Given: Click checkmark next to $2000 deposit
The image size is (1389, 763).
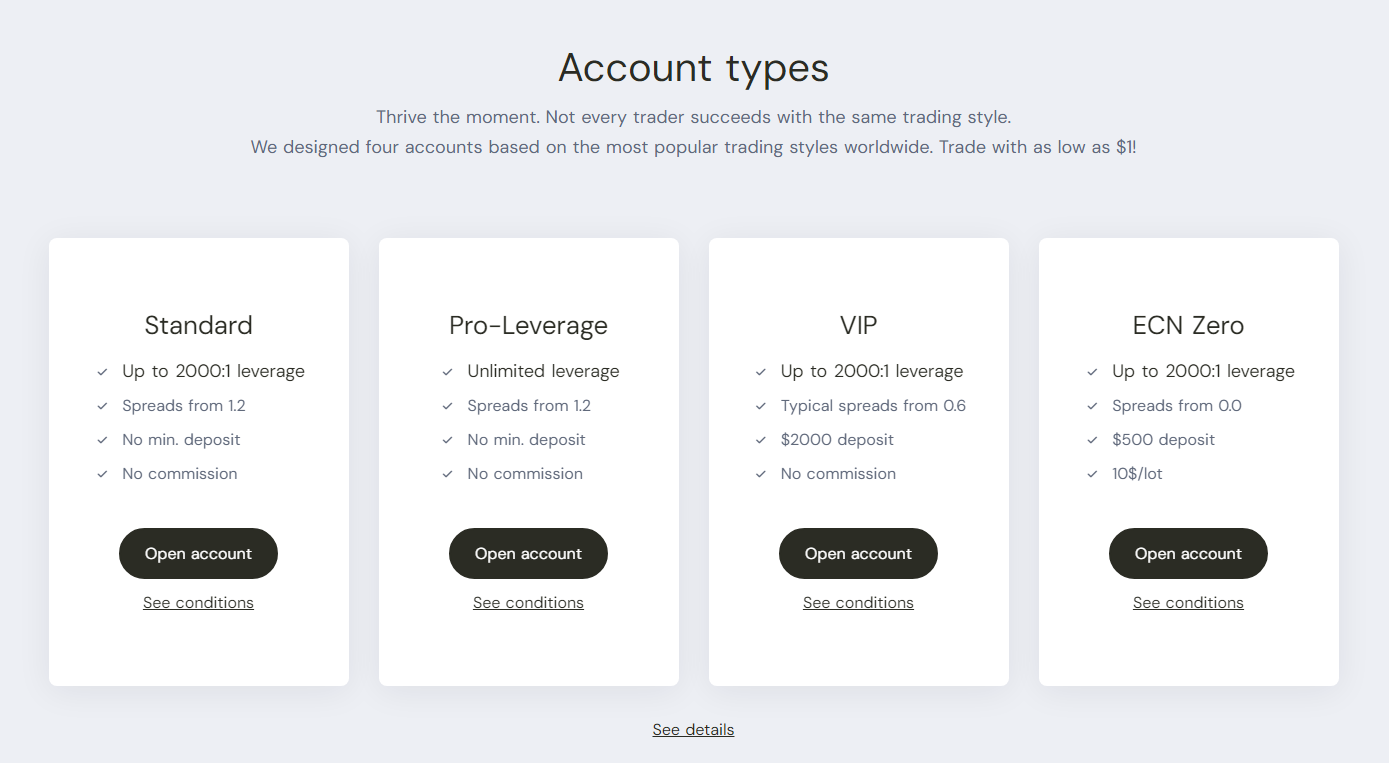Looking at the screenshot, I should pos(761,440).
